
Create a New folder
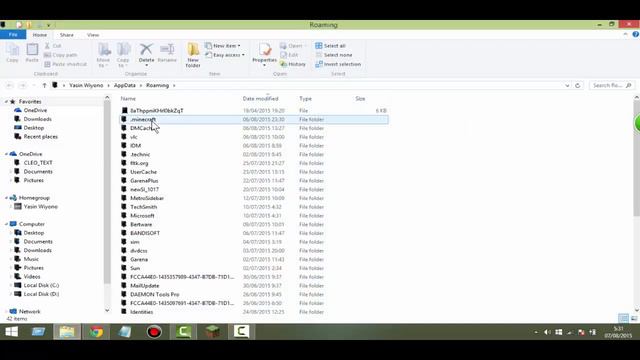pyautogui.click(x=193, y=55)
